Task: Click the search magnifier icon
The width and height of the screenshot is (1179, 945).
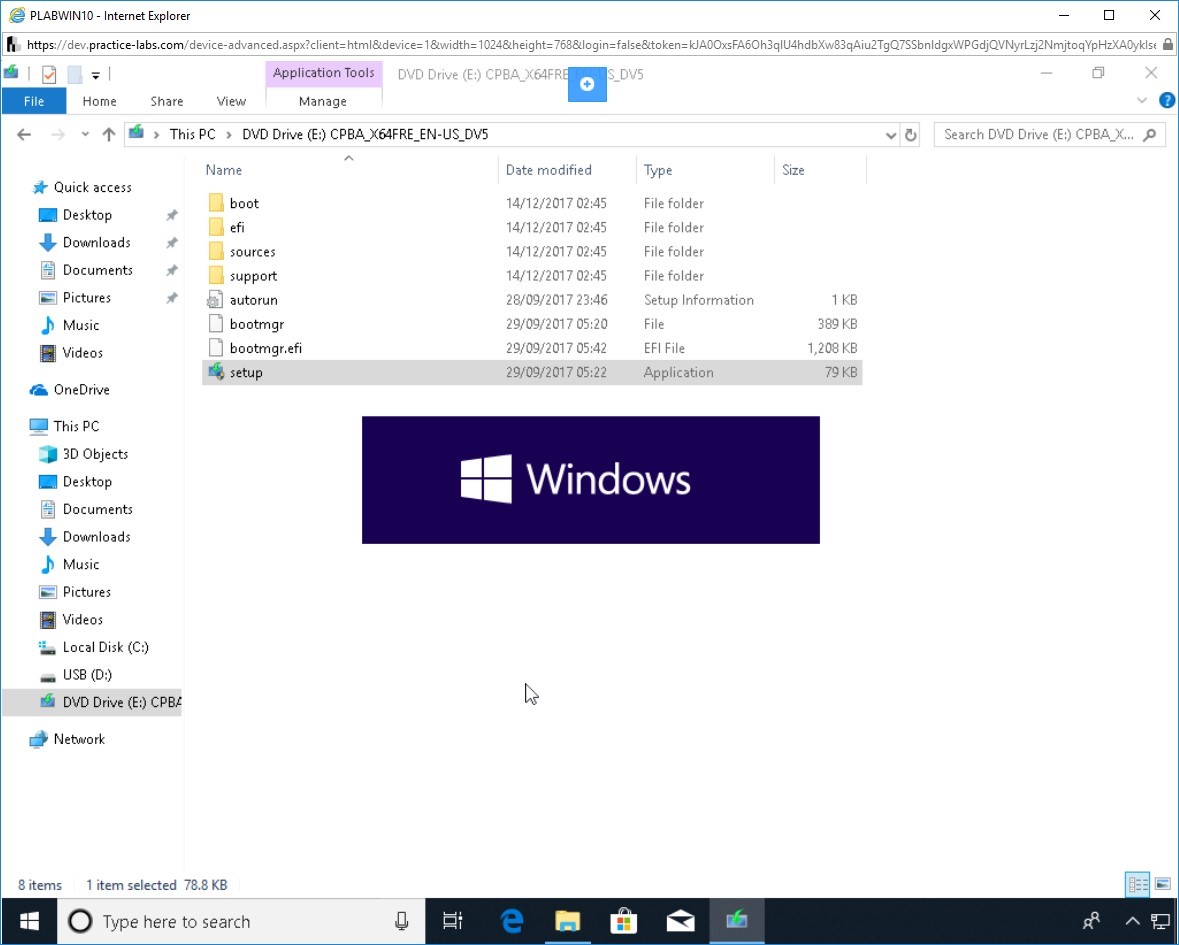Action: (x=1150, y=135)
